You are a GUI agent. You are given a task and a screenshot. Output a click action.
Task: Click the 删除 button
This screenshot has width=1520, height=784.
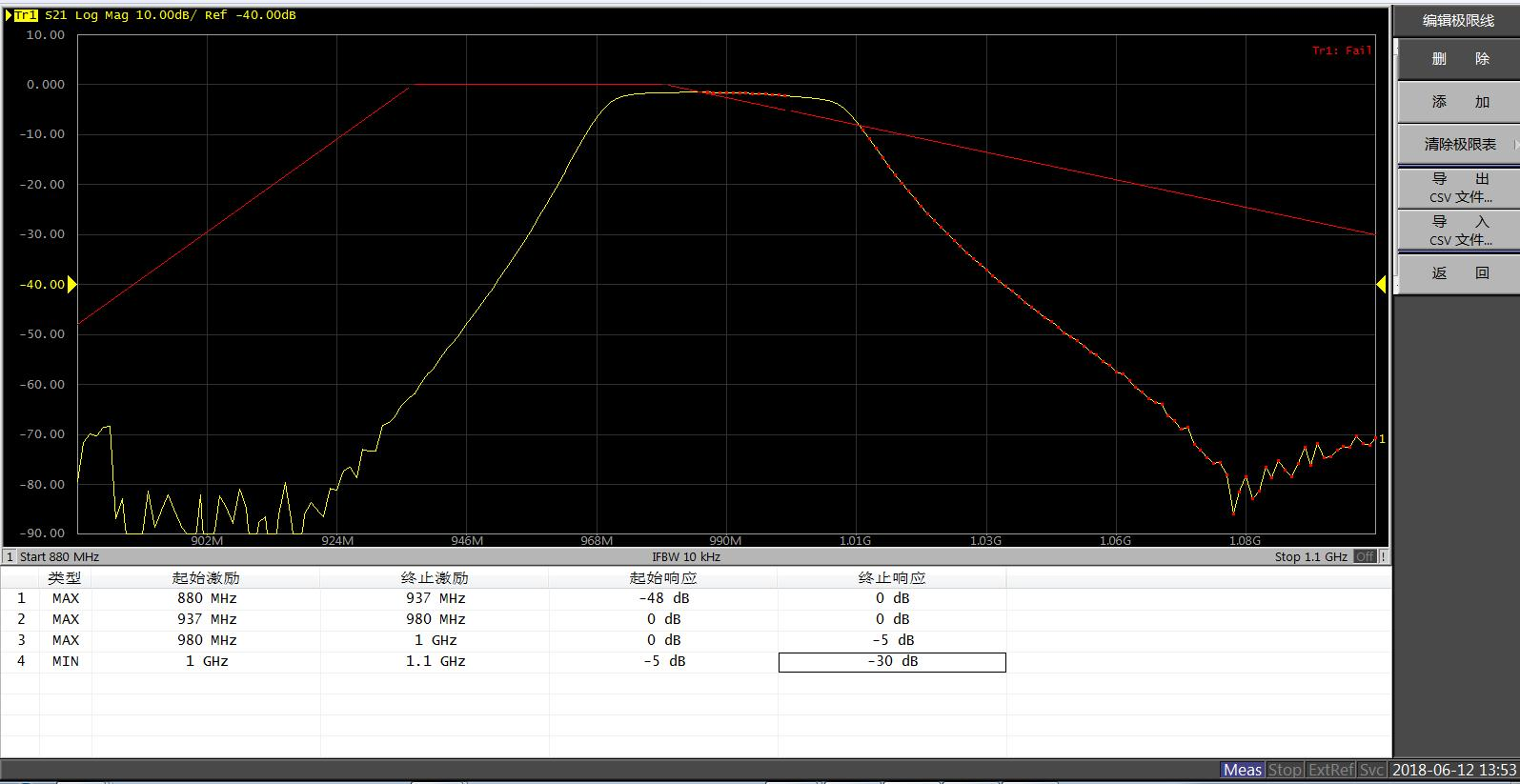[x=1458, y=59]
